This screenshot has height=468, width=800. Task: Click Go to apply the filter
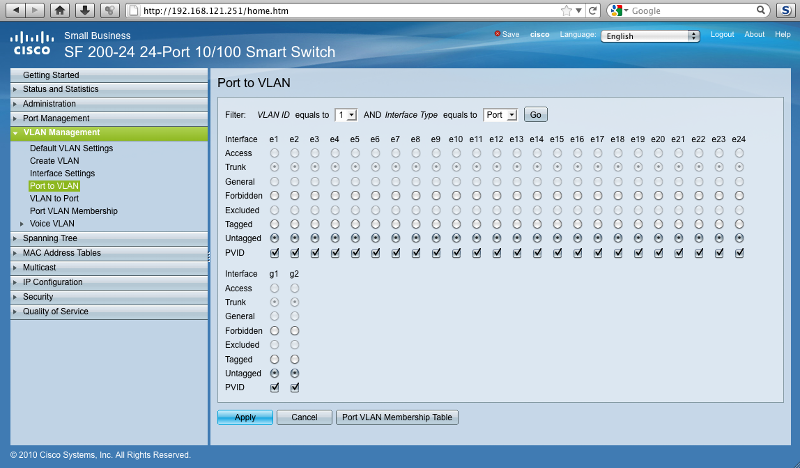(x=536, y=115)
